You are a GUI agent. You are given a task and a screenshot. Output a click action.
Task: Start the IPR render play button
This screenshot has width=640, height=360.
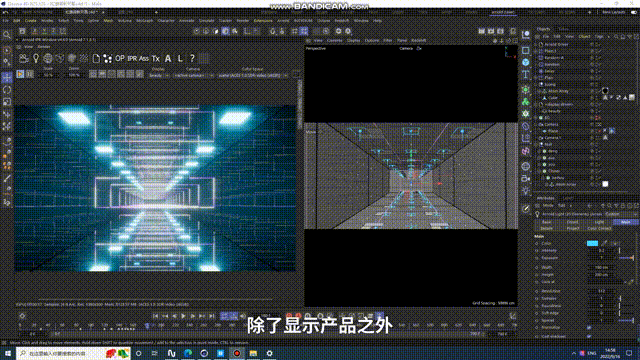(20, 74)
